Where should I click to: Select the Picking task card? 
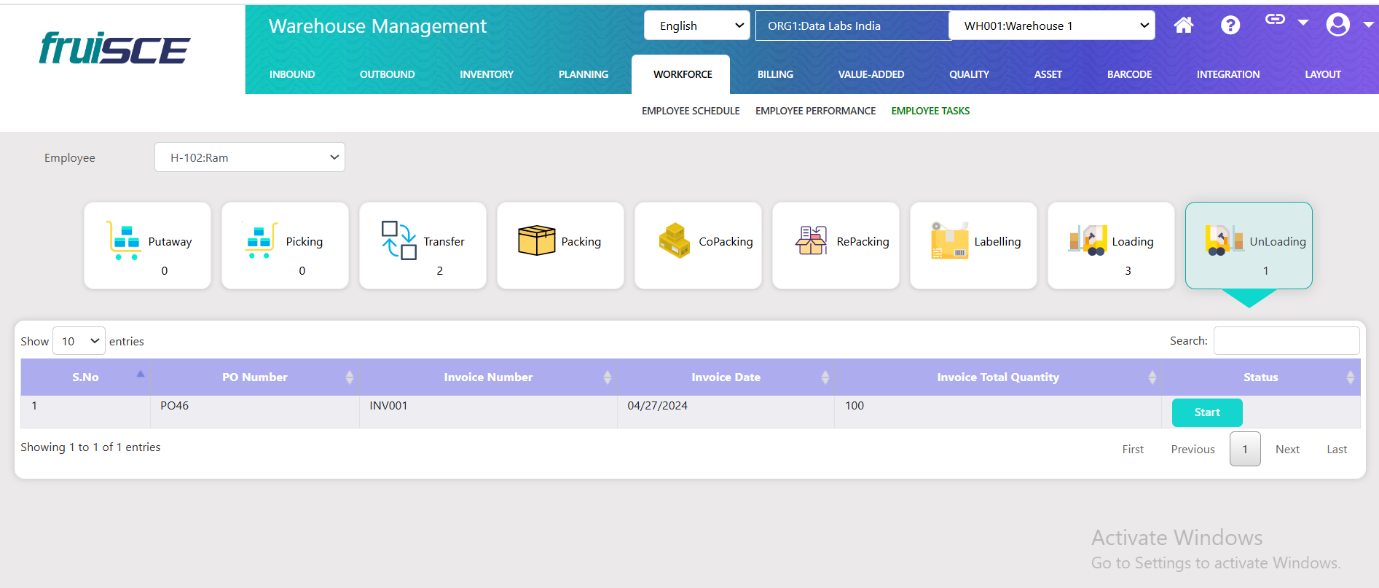(285, 245)
